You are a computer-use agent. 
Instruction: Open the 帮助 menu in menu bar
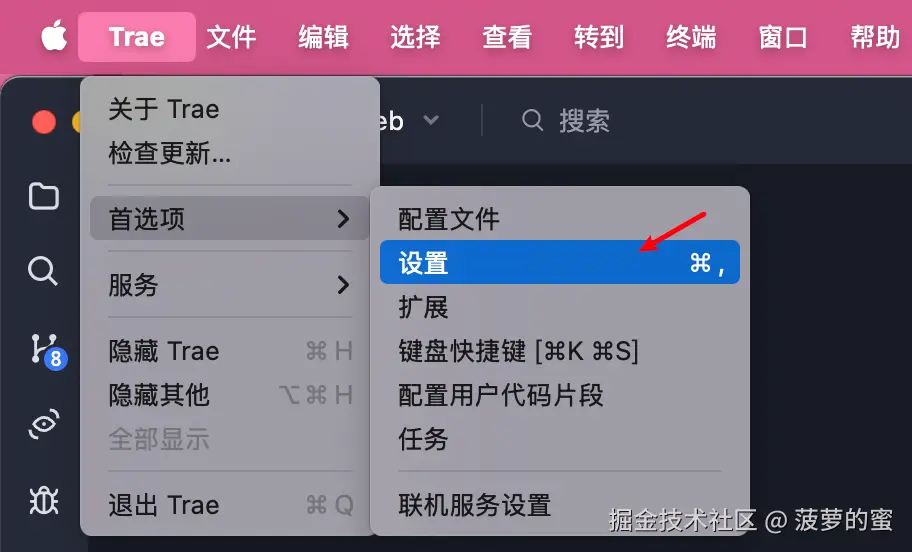tap(875, 37)
